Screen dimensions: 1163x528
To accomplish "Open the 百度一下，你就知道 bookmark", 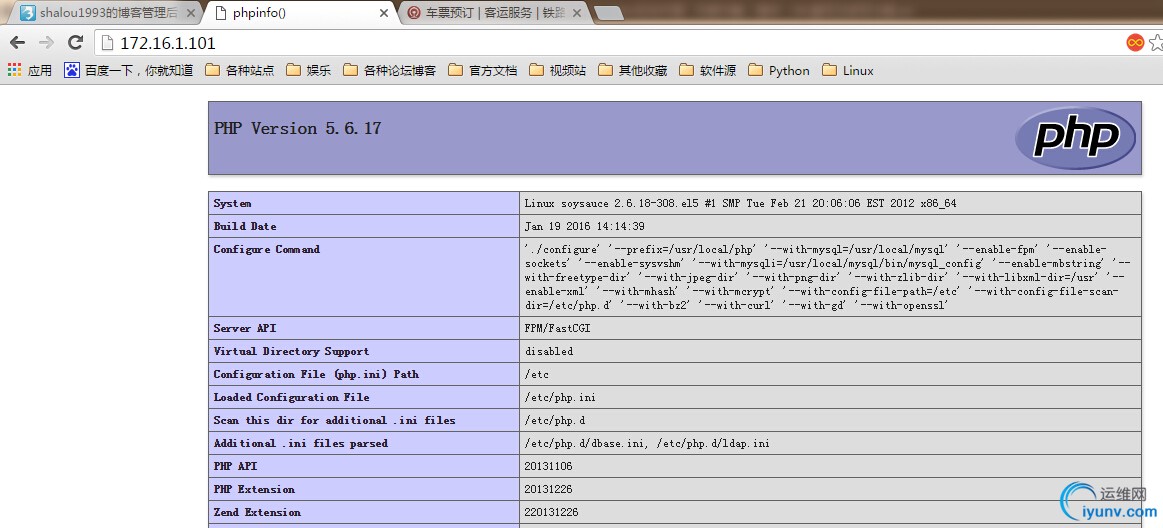I will (x=128, y=70).
